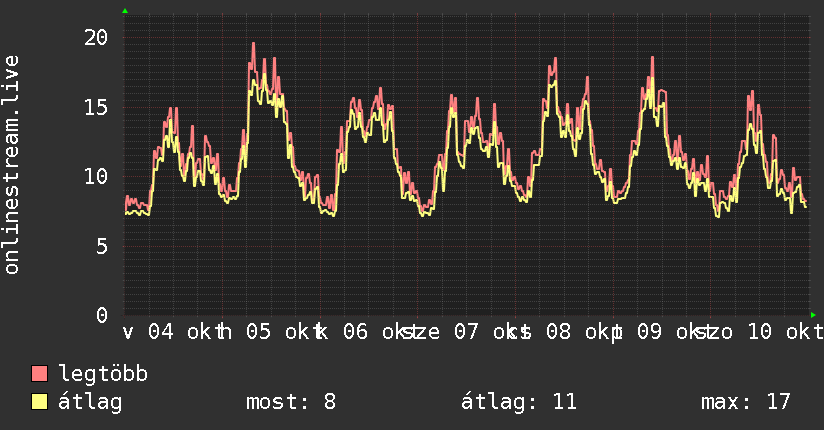Click the '10 okt' date label
Screen dimensions: 824x430
786,332
